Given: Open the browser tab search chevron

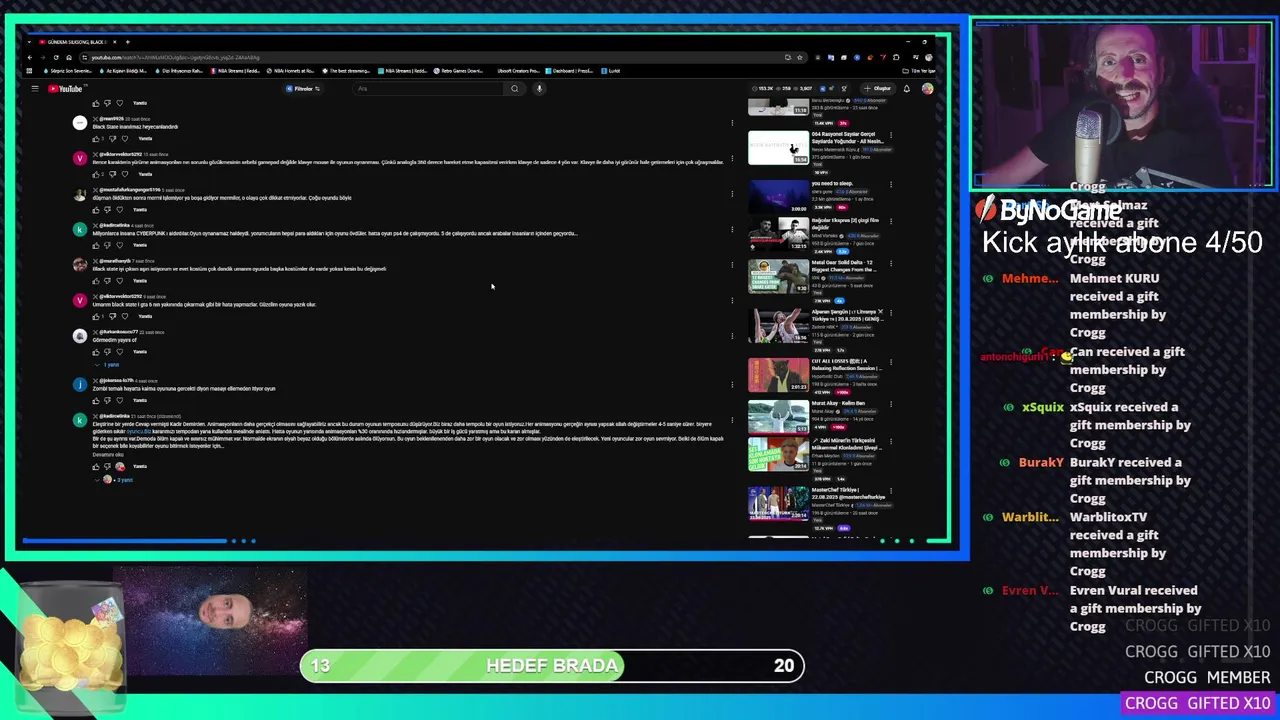Looking at the screenshot, I should coord(30,42).
